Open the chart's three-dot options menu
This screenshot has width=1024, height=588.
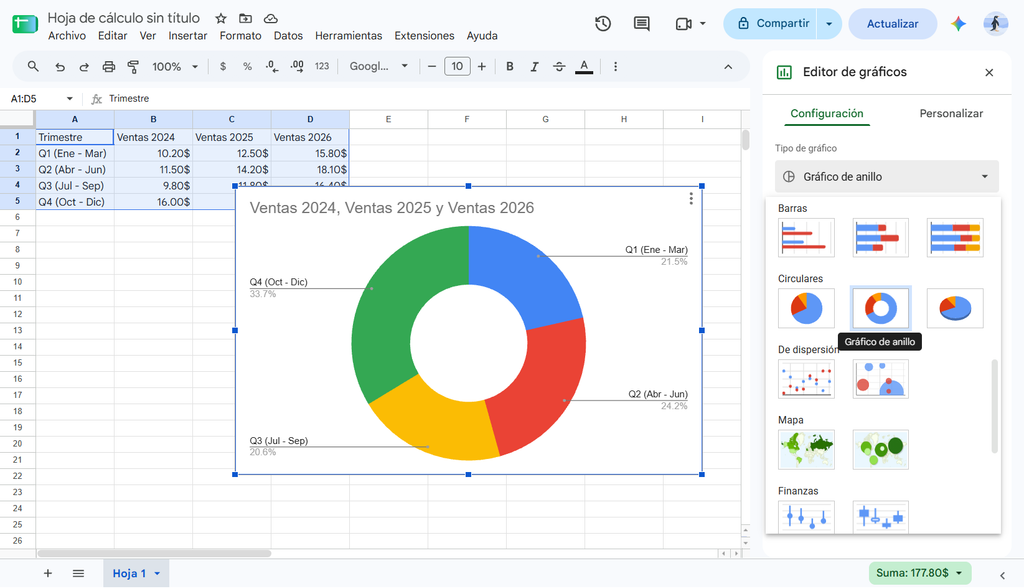pos(691,199)
